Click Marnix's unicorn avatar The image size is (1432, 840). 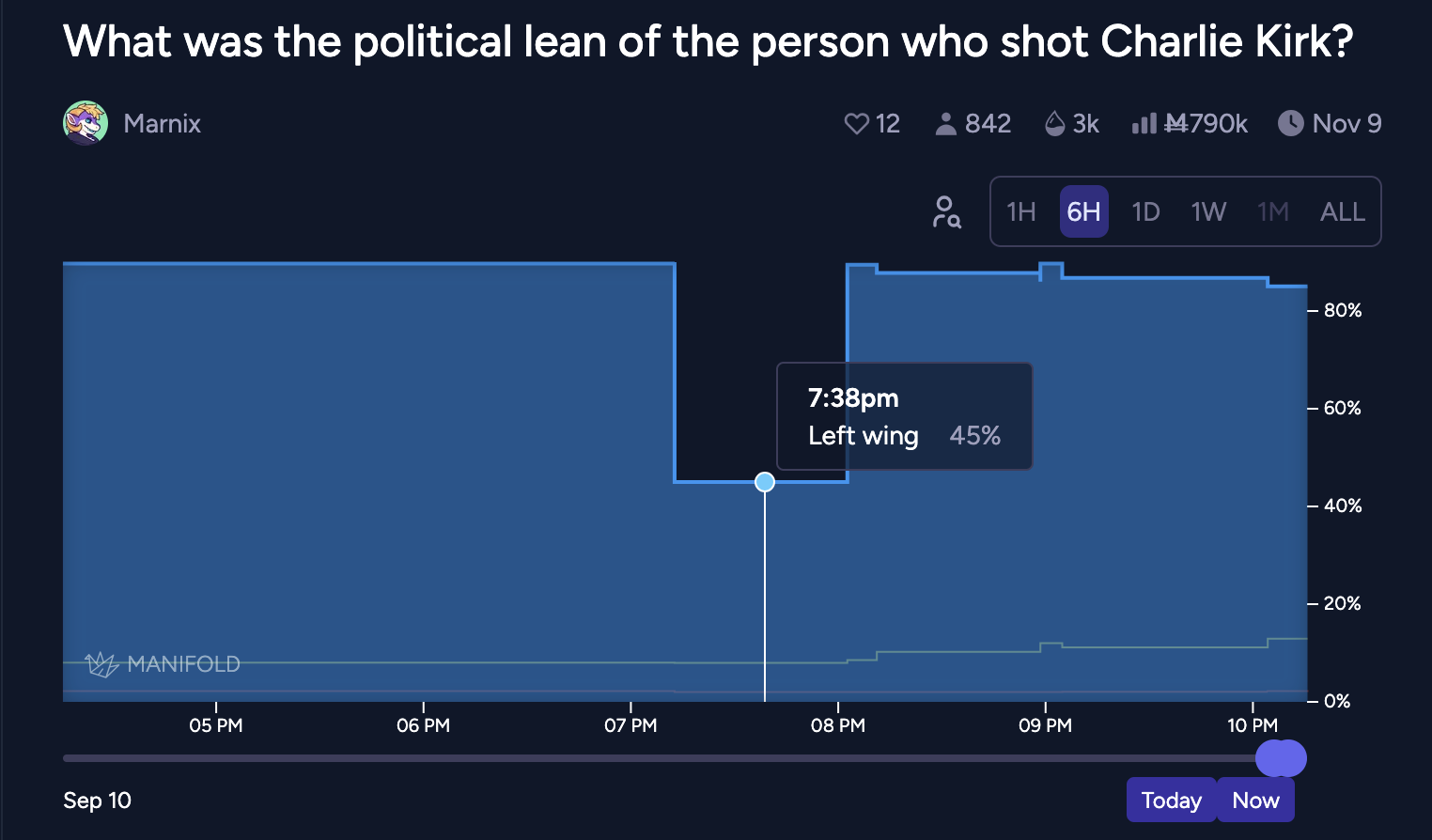pos(86,123)
